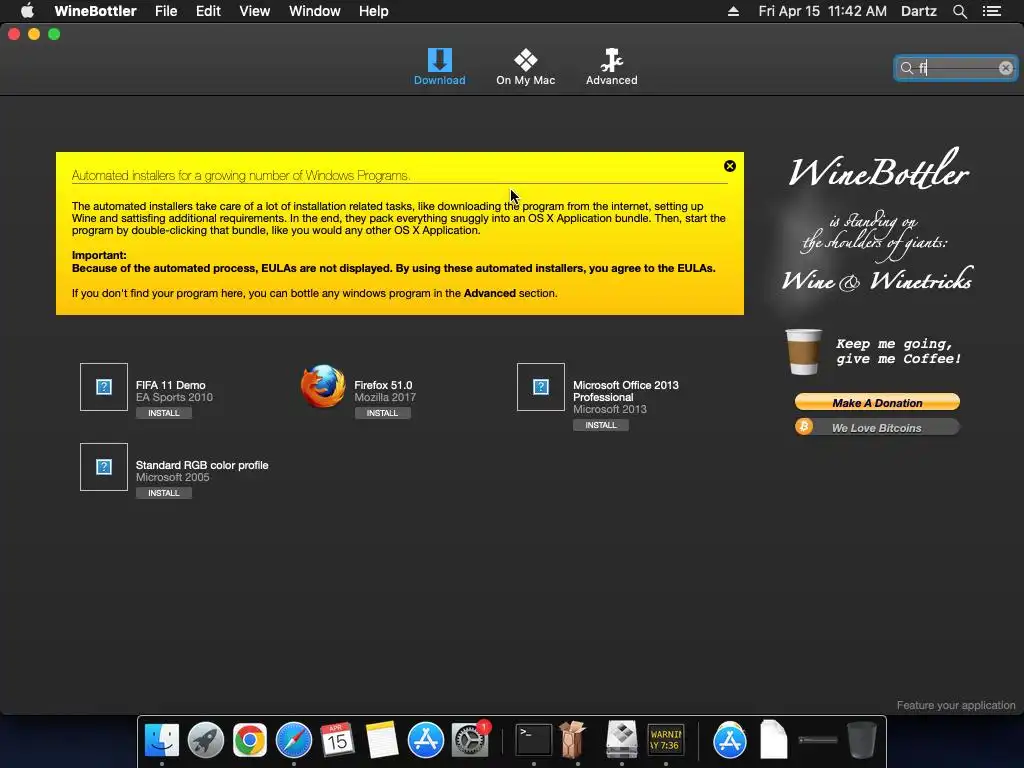Viewport: 1024px width, 768px height.
Task: Click the We Love Bitcoins button
Action: click(x=877, y=428)
